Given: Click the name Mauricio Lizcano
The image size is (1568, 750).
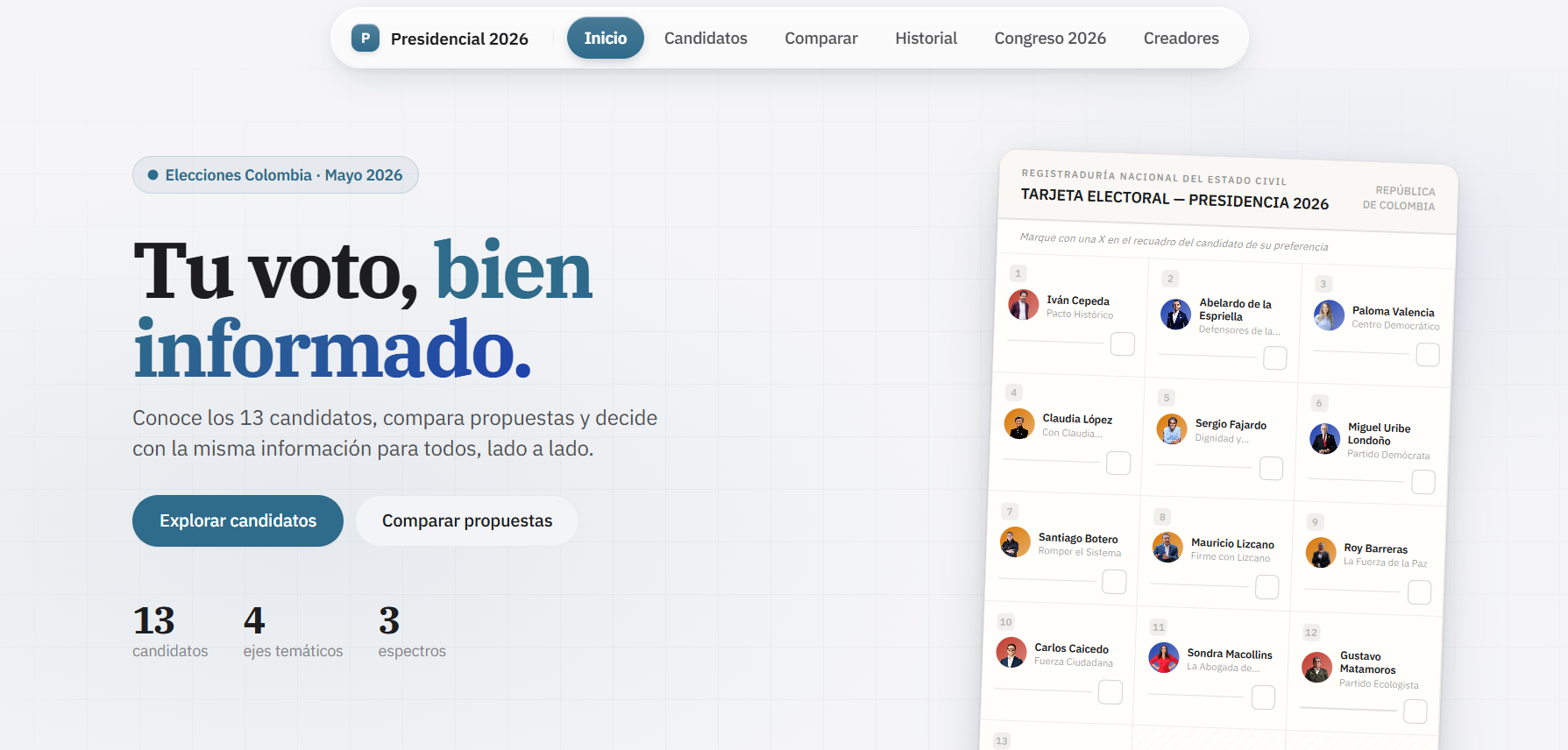Looking at the screenshot, I should (x=1232, y=543).
